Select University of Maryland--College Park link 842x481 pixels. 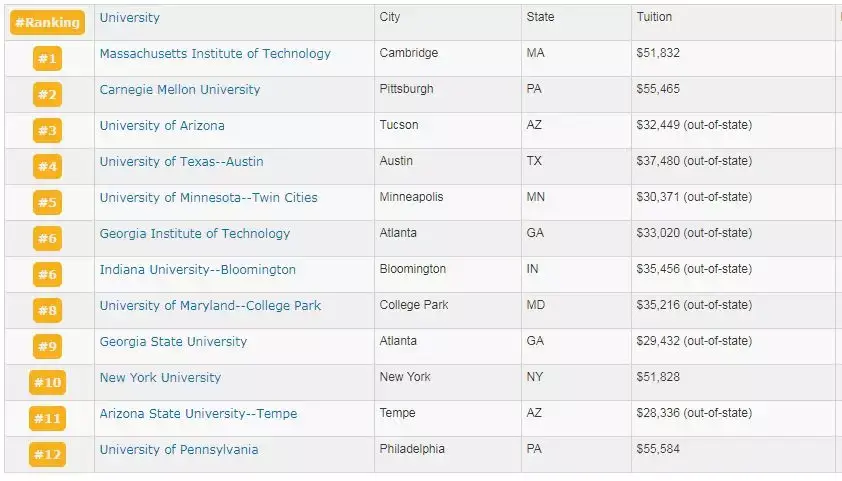point(210,306)
